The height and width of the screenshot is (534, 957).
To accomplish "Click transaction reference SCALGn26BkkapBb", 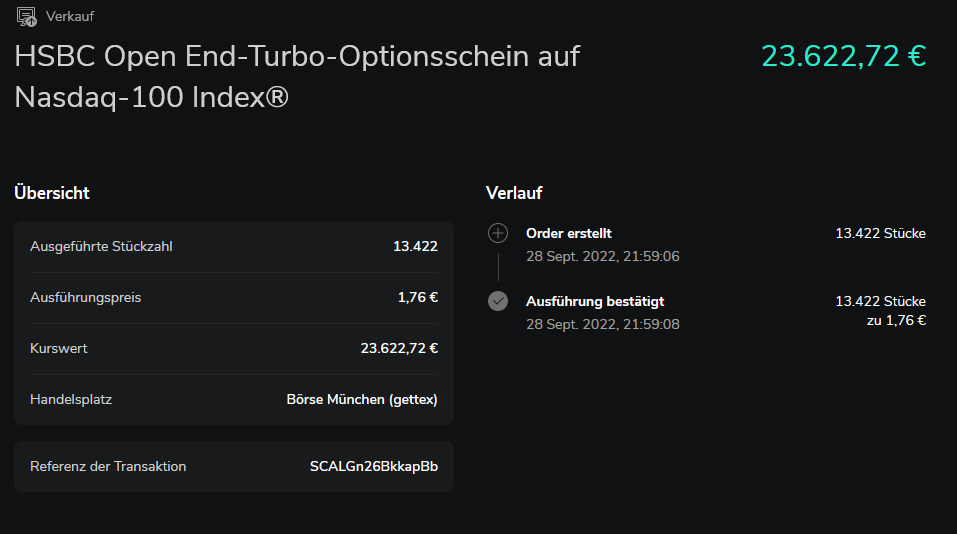I will [x=374, y=466].
